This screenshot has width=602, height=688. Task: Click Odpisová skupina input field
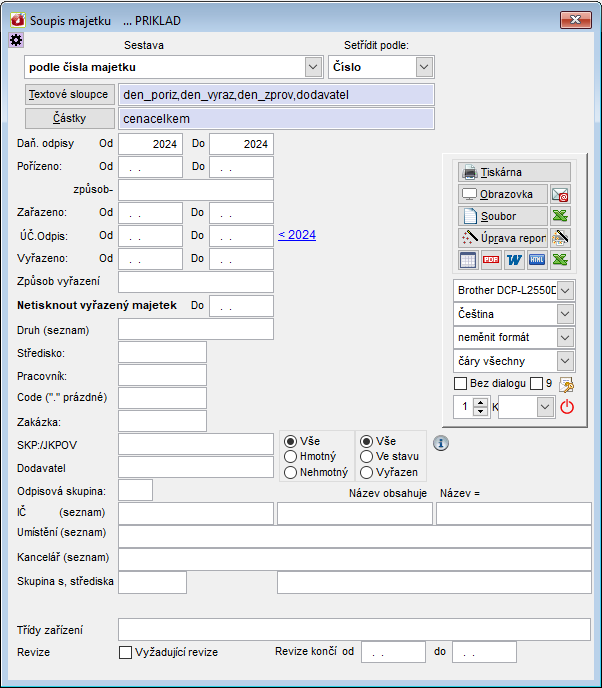[x=136, y=490]
